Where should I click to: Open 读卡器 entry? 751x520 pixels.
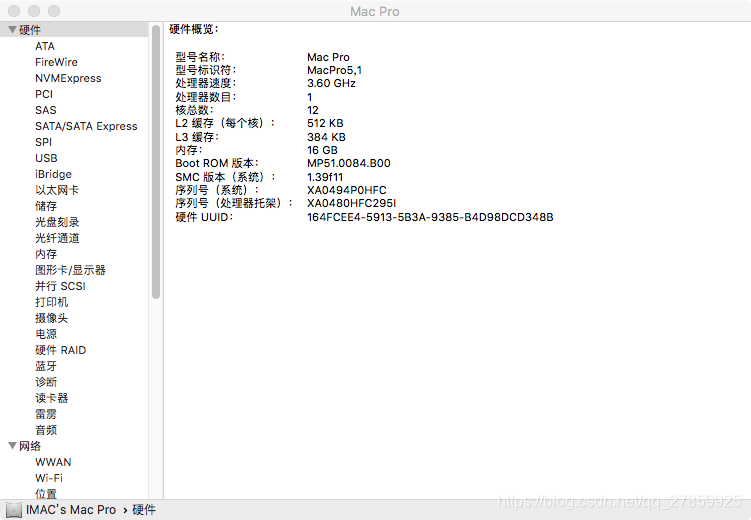51,398
